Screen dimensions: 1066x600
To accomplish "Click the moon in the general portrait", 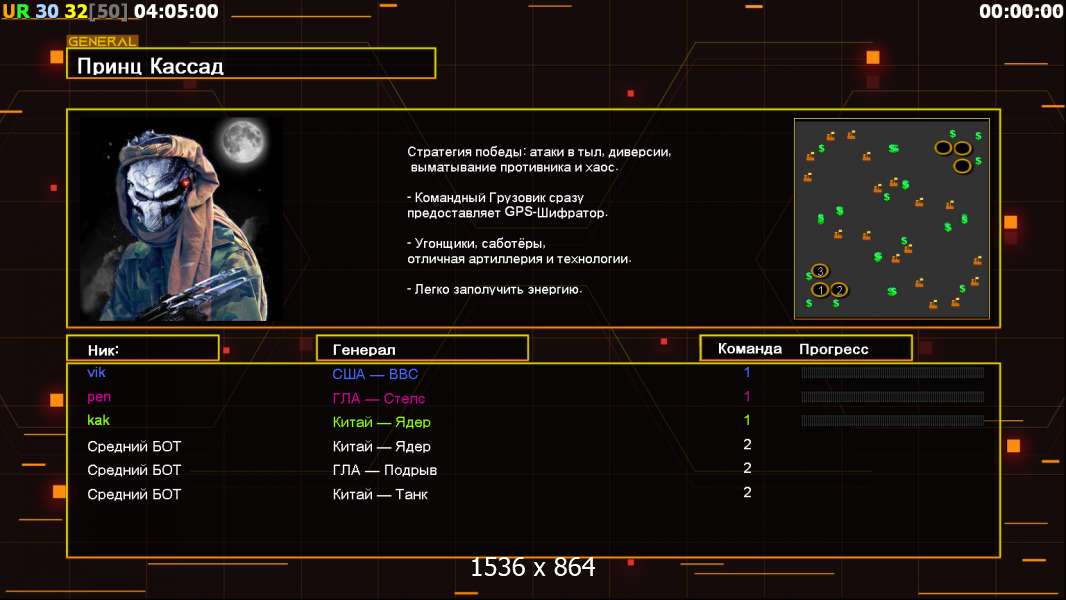I will tap(243, 141).
